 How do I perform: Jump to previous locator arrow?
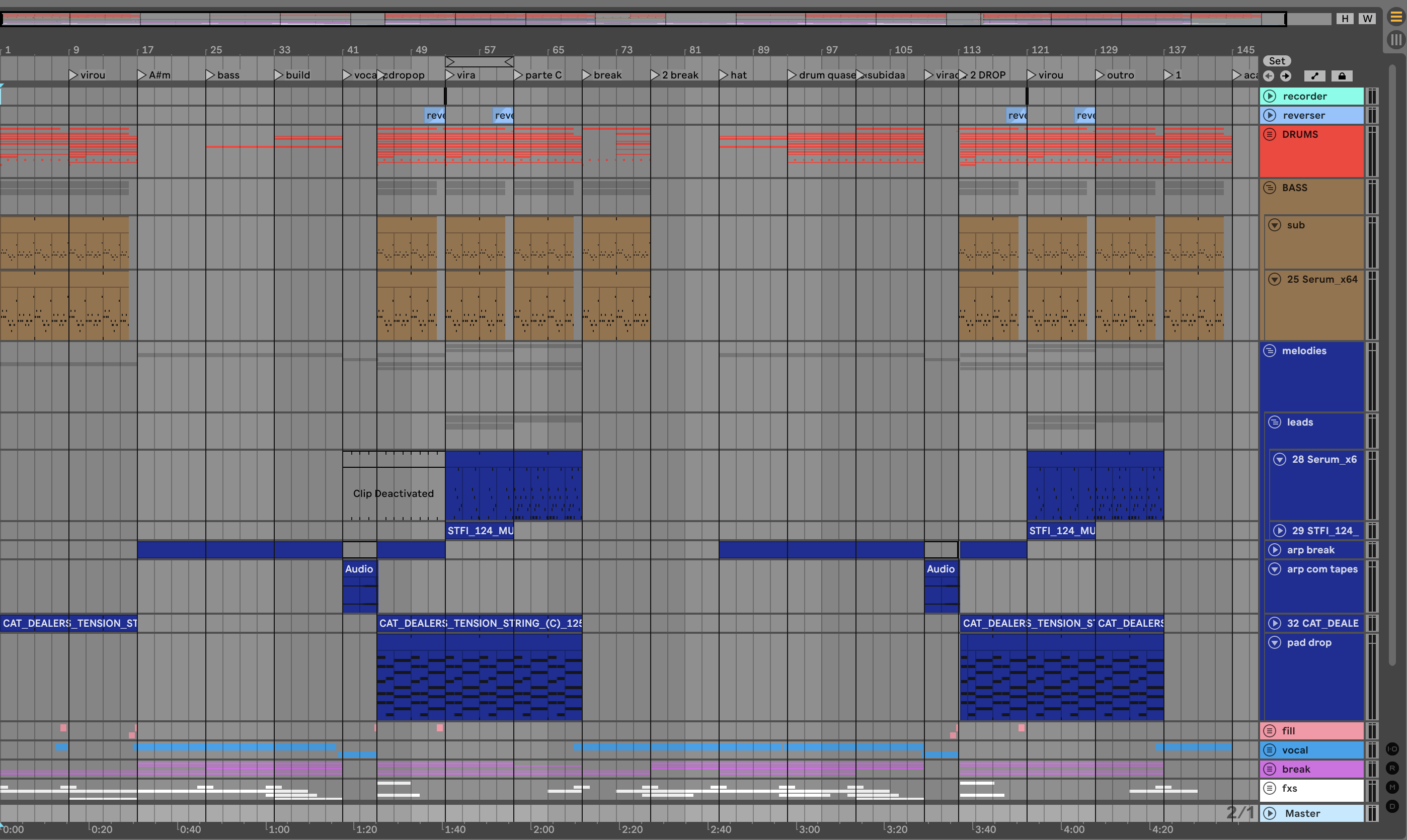click(1269, 76)
